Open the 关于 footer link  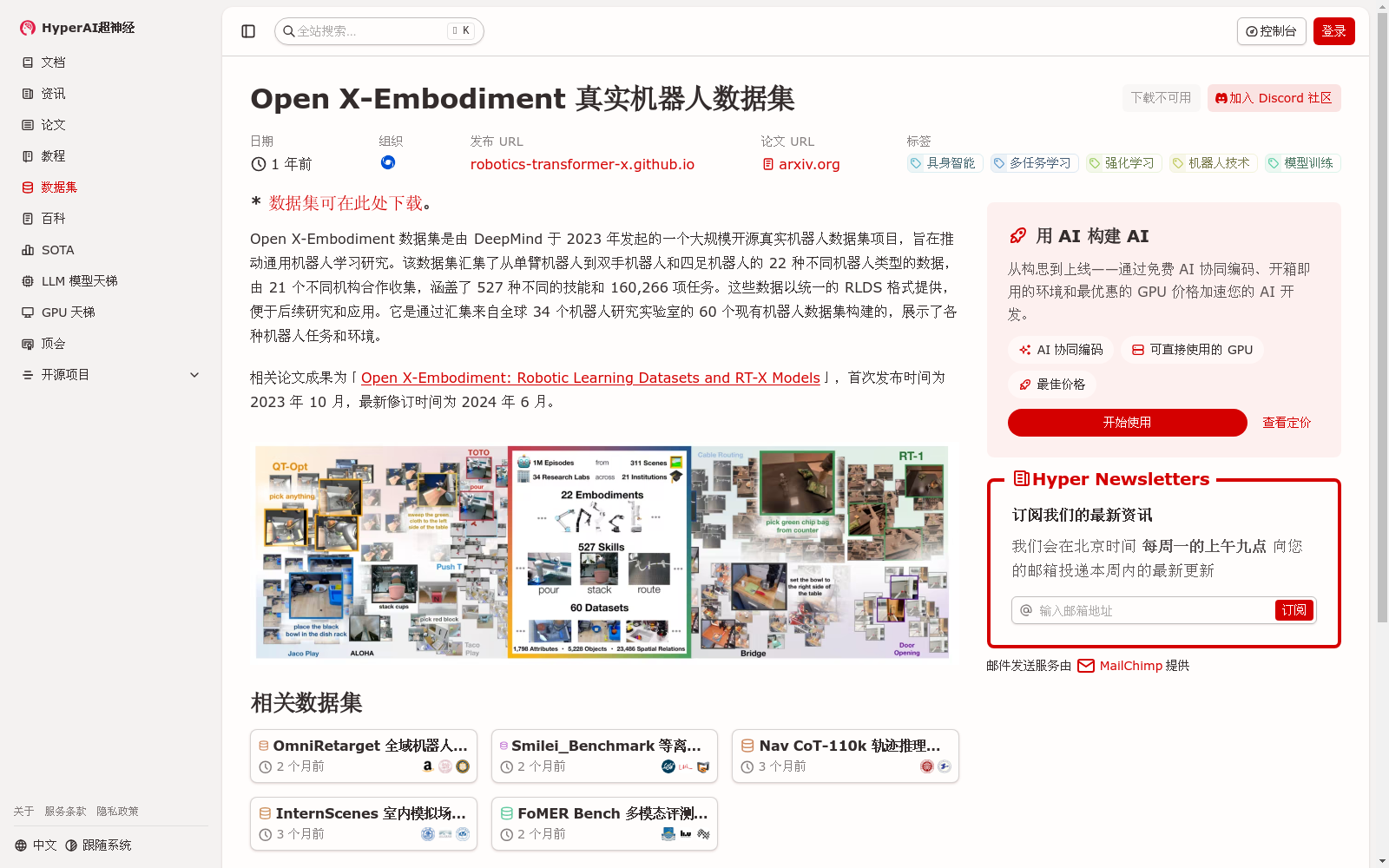pos(23,812)
